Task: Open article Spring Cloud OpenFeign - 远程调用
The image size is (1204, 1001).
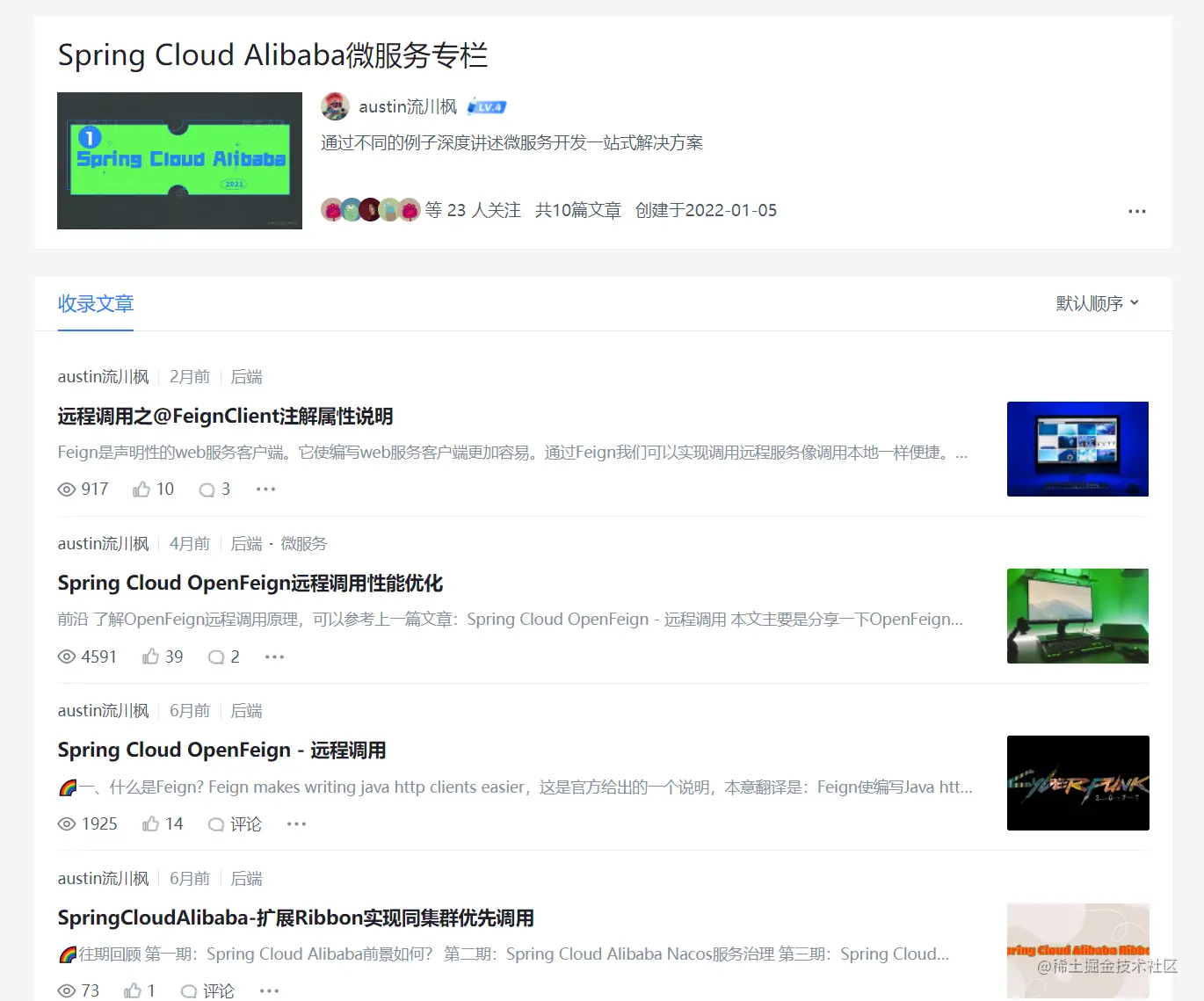Action: (221, 751)
